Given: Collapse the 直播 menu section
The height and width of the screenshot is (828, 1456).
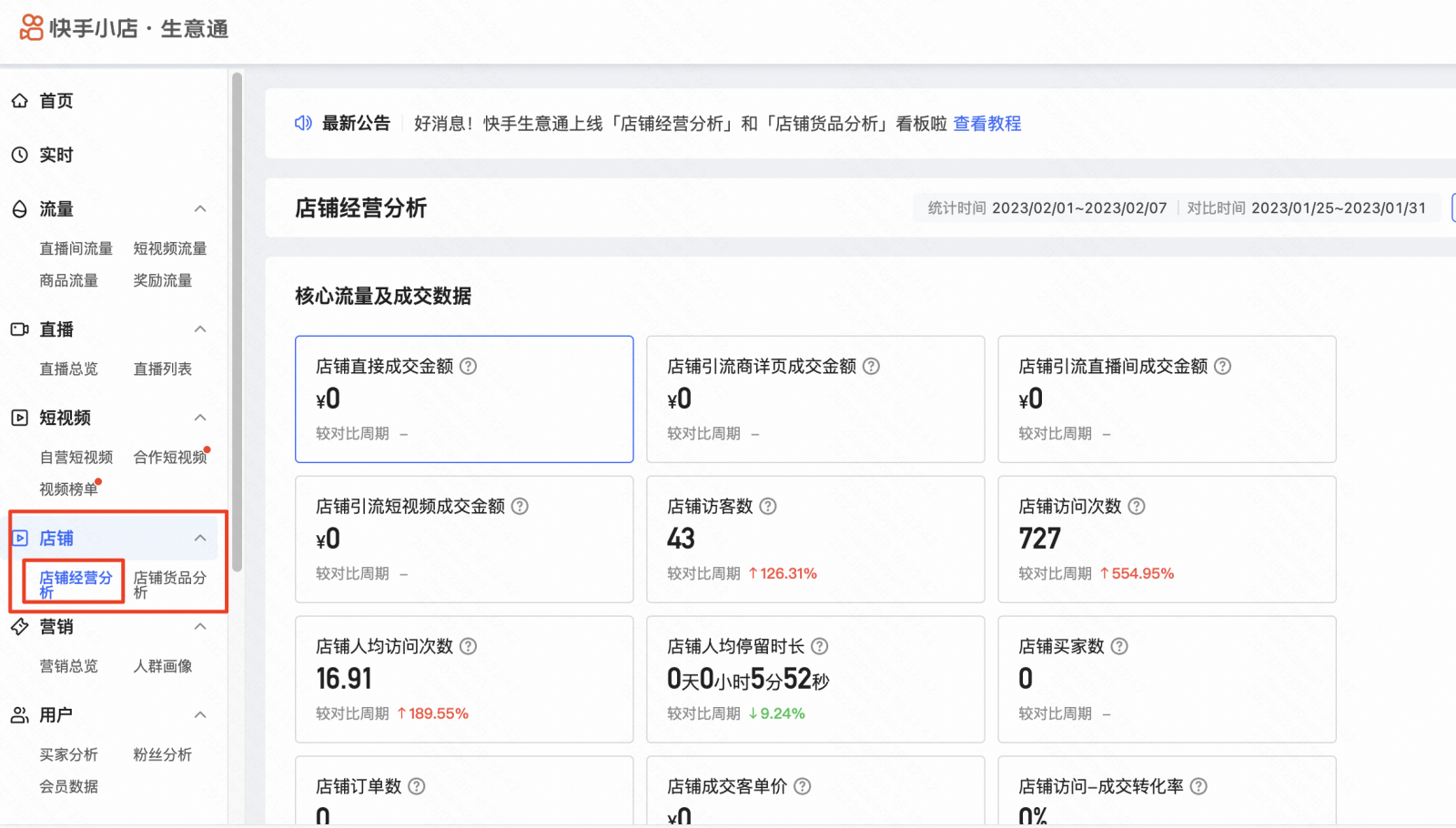Looking at the screenshot, I should pos(200,329).
